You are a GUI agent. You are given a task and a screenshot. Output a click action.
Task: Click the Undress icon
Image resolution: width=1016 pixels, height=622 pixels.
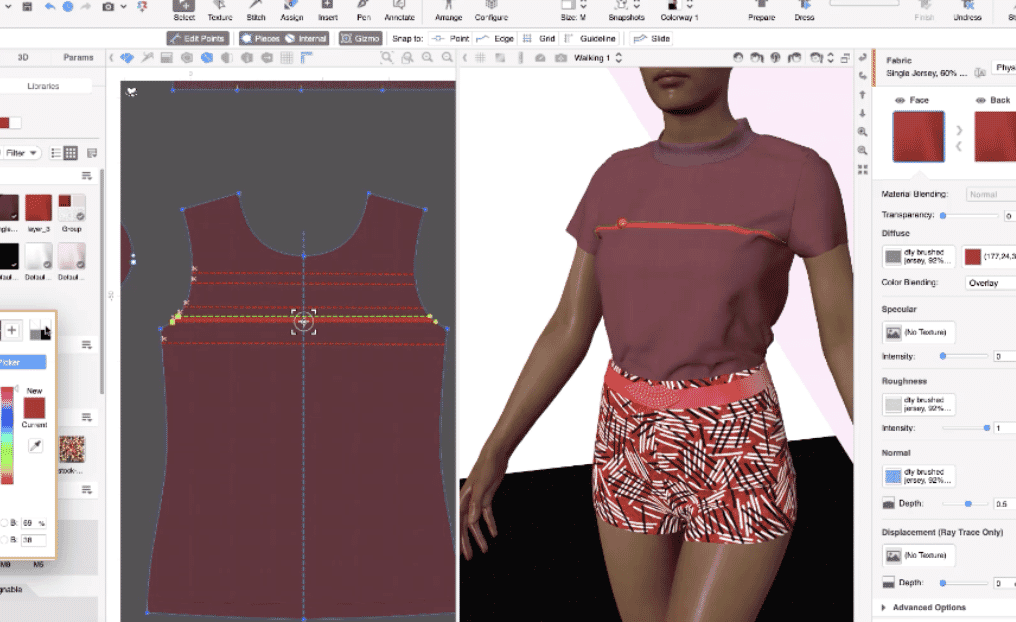tap(967, 11)
